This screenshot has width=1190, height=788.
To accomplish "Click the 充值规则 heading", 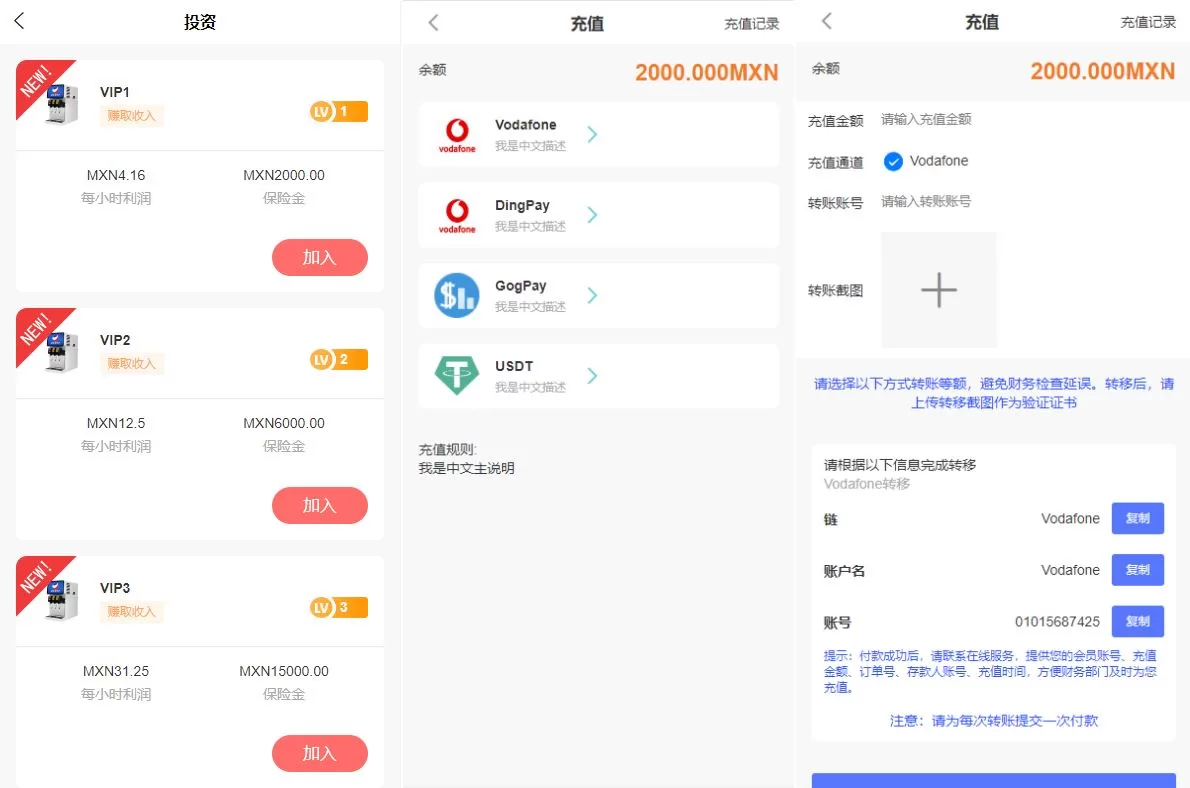I will (448, 449).
